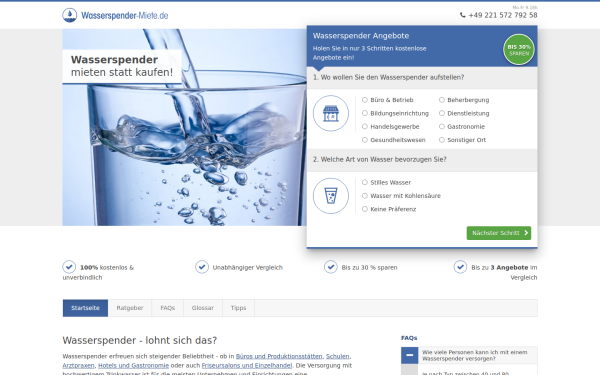Click '1. Wo wollen Sie den Wasserspender aufstellen?'
Viewport: 600px width, 375px height.
[388, 77]
